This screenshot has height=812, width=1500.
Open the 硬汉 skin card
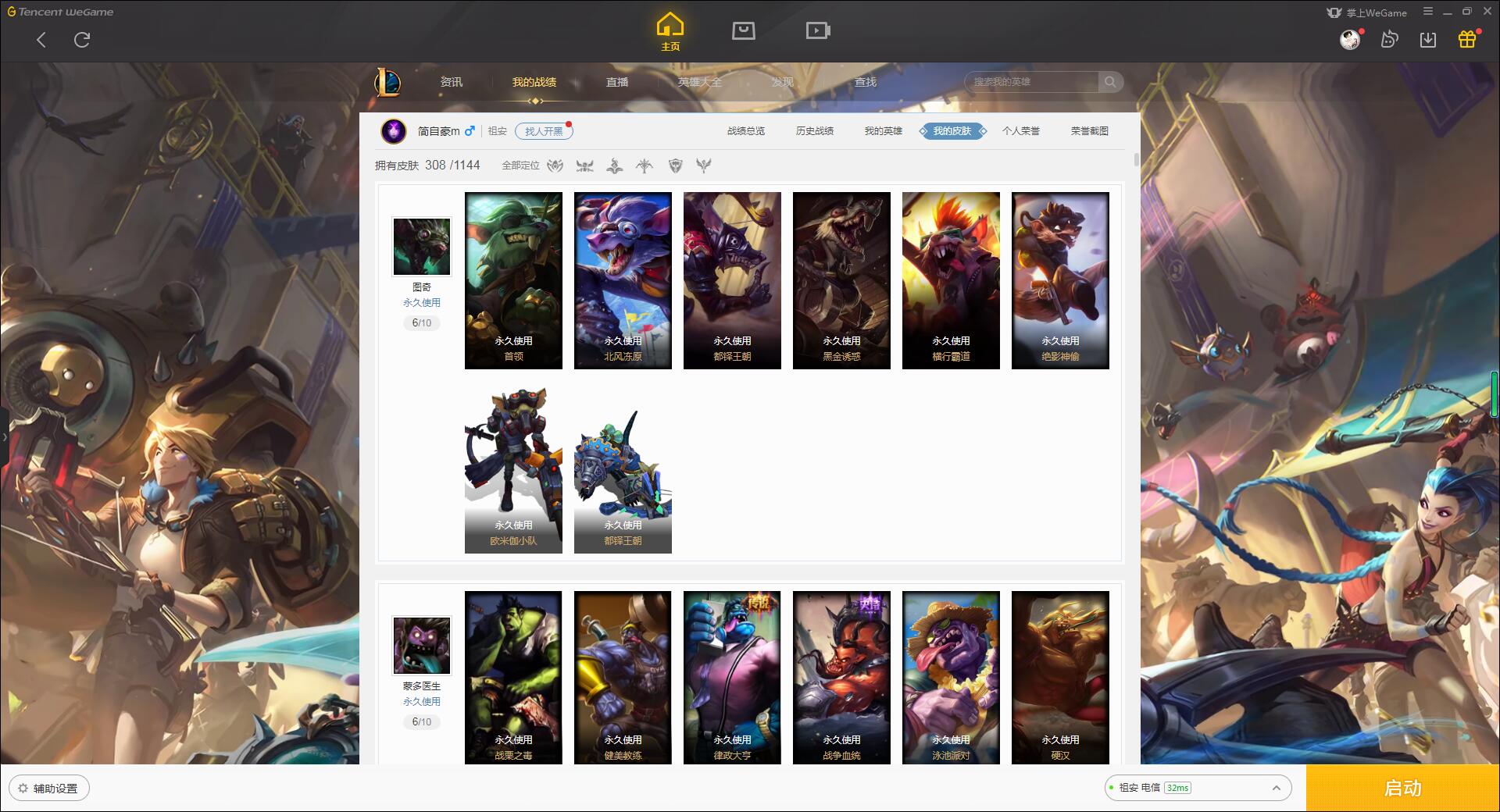coord(1060,678)
